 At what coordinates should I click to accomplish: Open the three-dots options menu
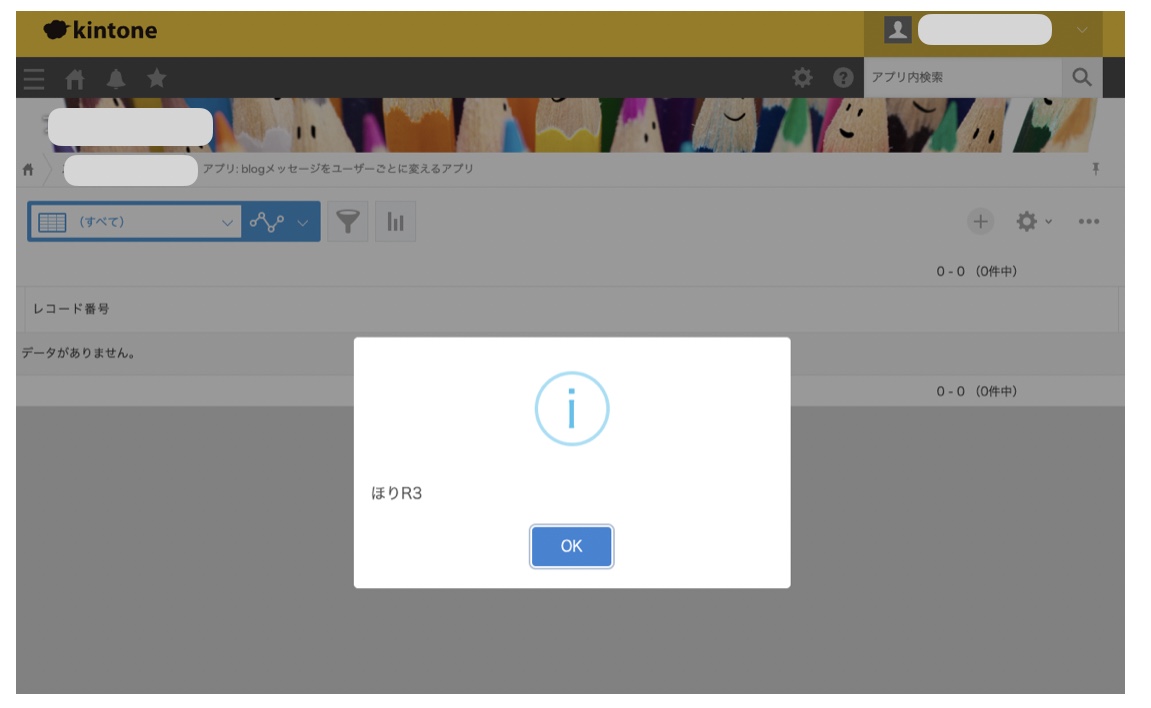(1089, 221)
